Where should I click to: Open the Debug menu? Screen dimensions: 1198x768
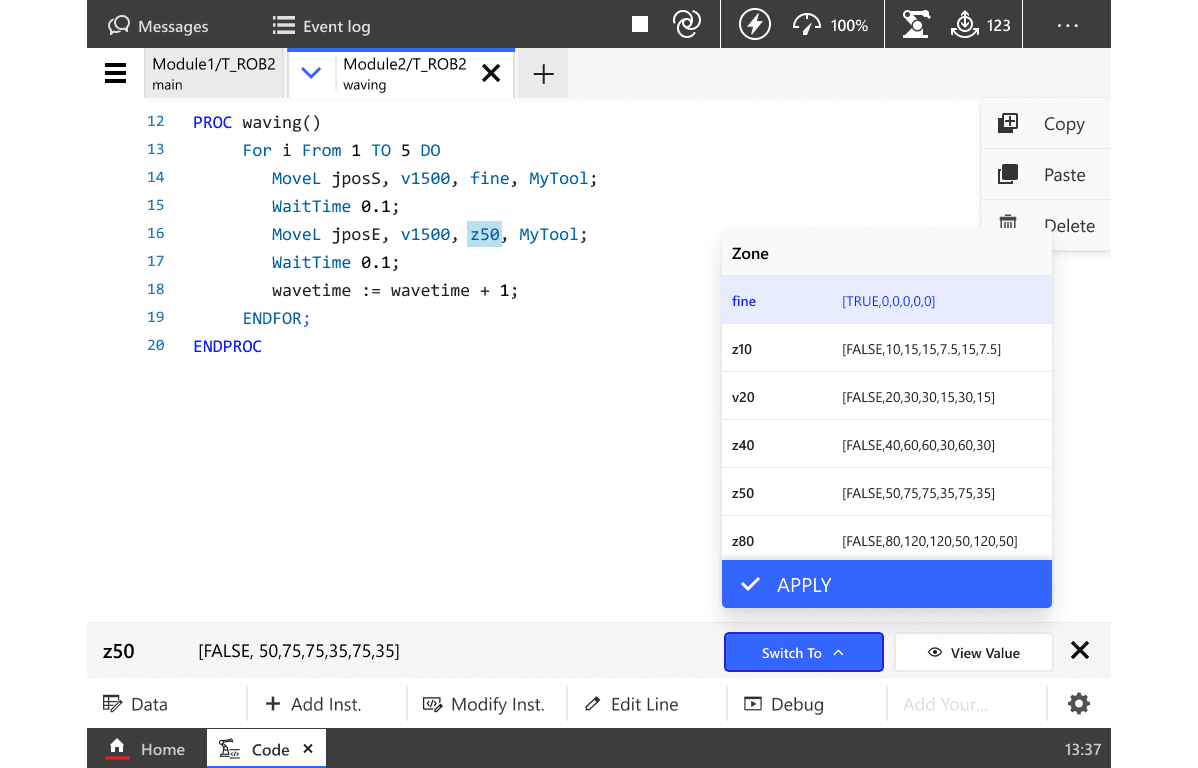click(x=784, y=704)
